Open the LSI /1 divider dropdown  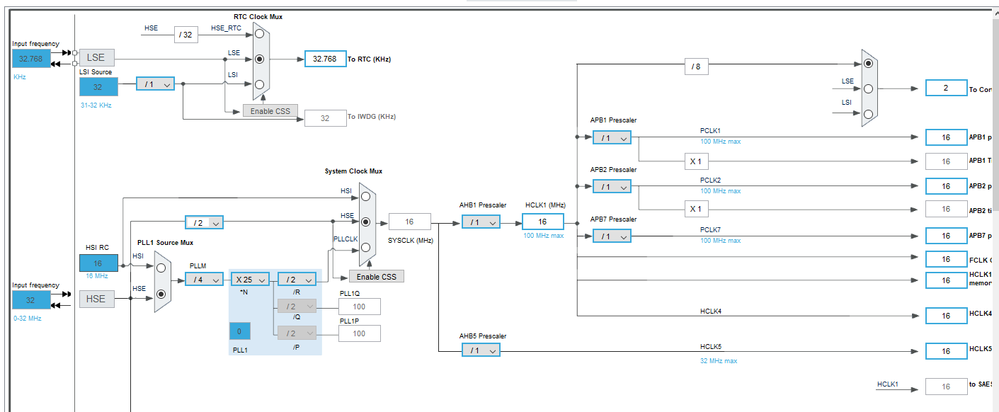pyautogui.click(x=155, y=83)
